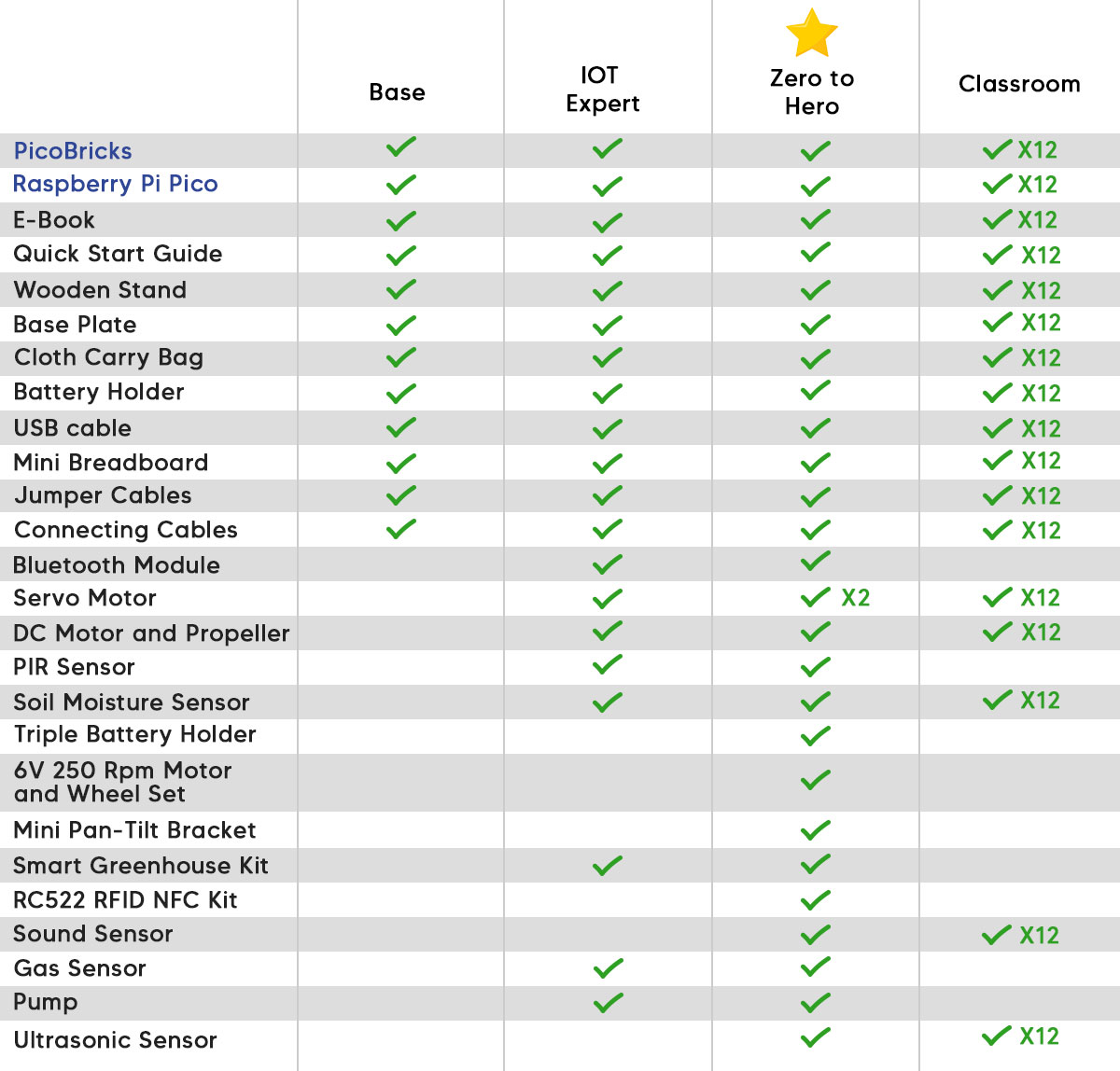Screen dimensions: 1120x1071
Task: Click the IOT Expert checkmark for Gas Sensor
Action: [x=608, y=968]
